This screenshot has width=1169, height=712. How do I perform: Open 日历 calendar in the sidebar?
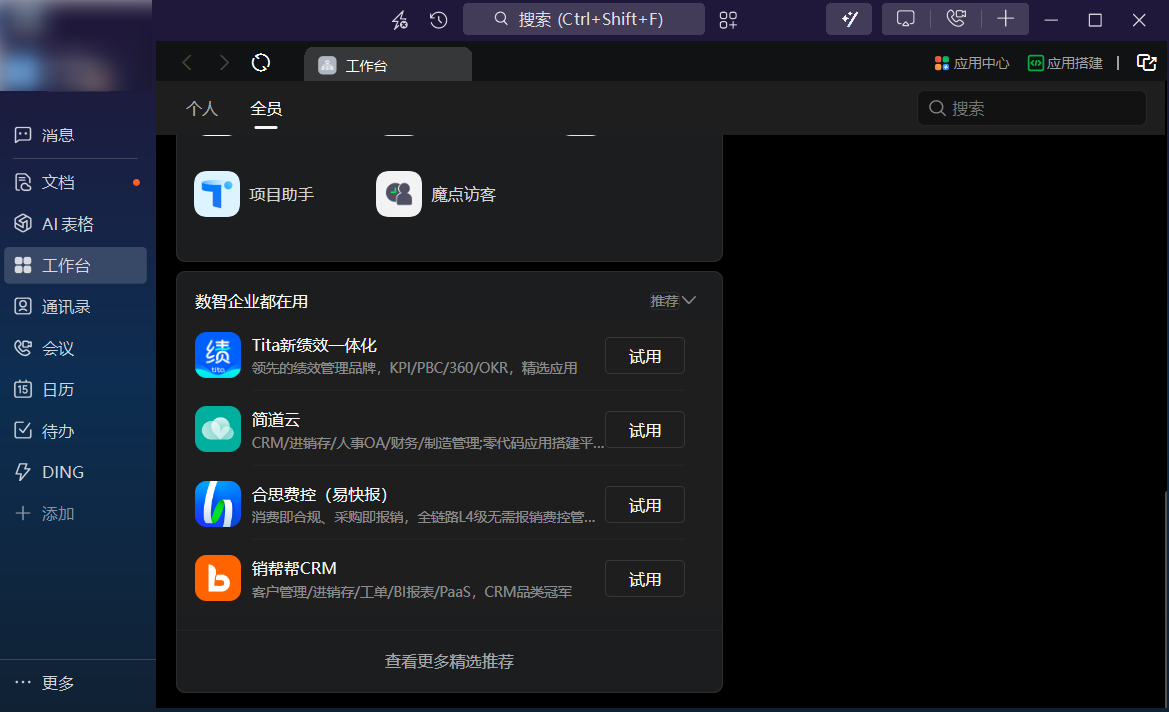tap(75, 389)
